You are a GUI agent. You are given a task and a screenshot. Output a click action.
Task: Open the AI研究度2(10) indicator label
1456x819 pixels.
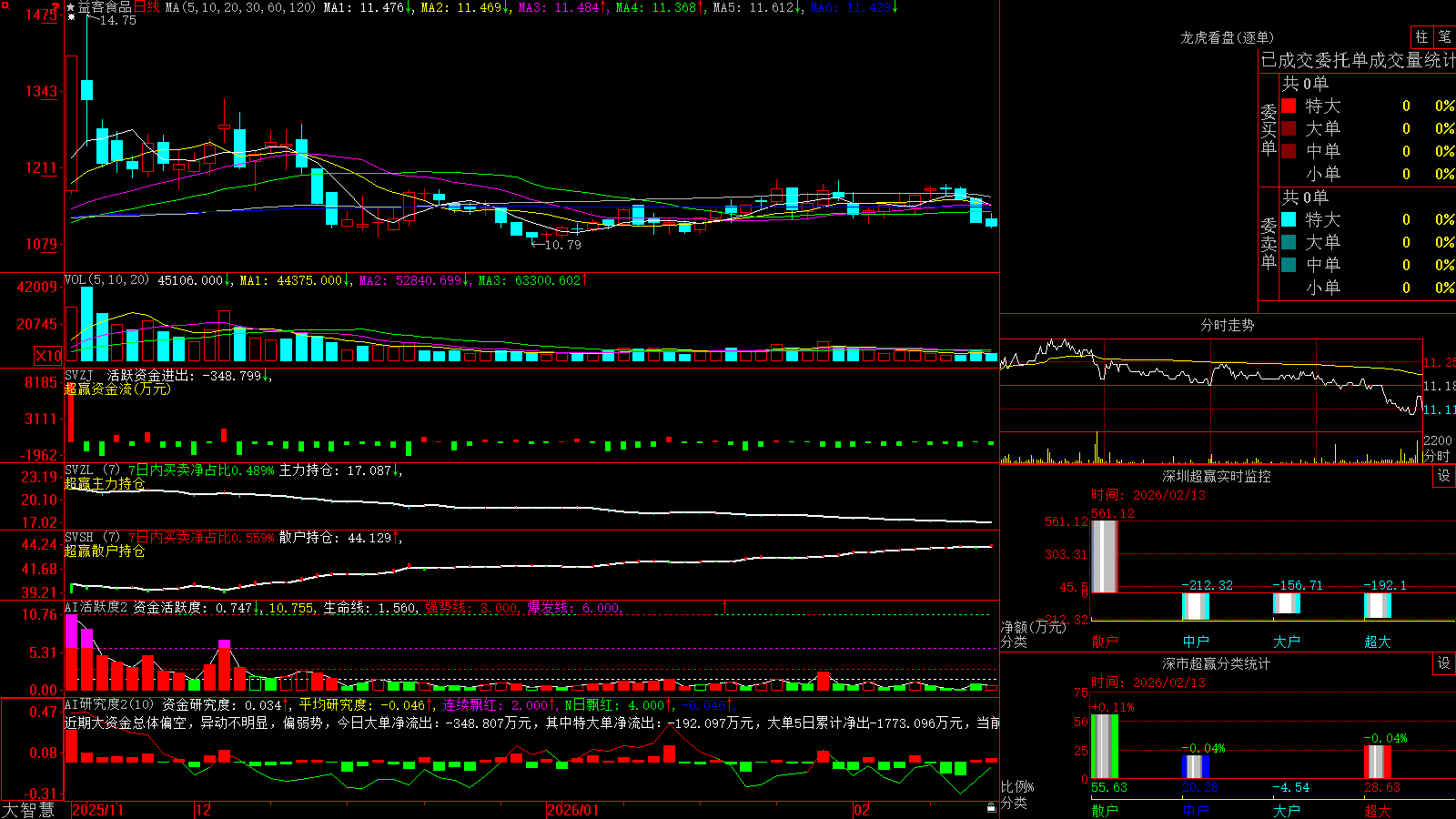(109, 704)
